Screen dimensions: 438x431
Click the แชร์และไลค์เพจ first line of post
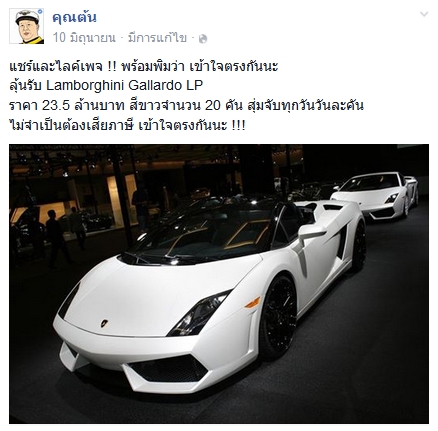click(x=144, y=67)
